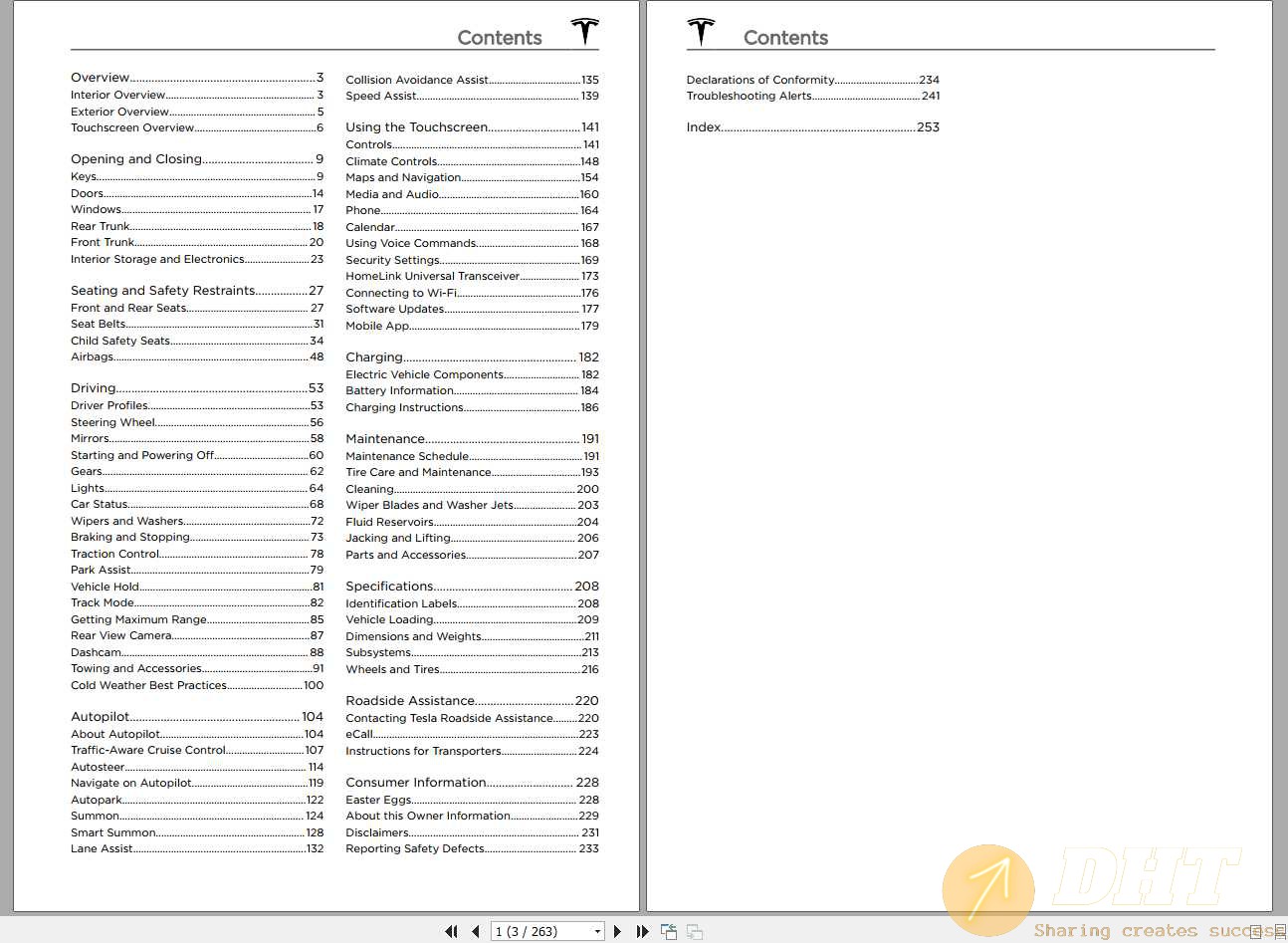Viewport: 1288px width, 943px height.
Task: Click the Software Updates entry
Action: (472, 309)
